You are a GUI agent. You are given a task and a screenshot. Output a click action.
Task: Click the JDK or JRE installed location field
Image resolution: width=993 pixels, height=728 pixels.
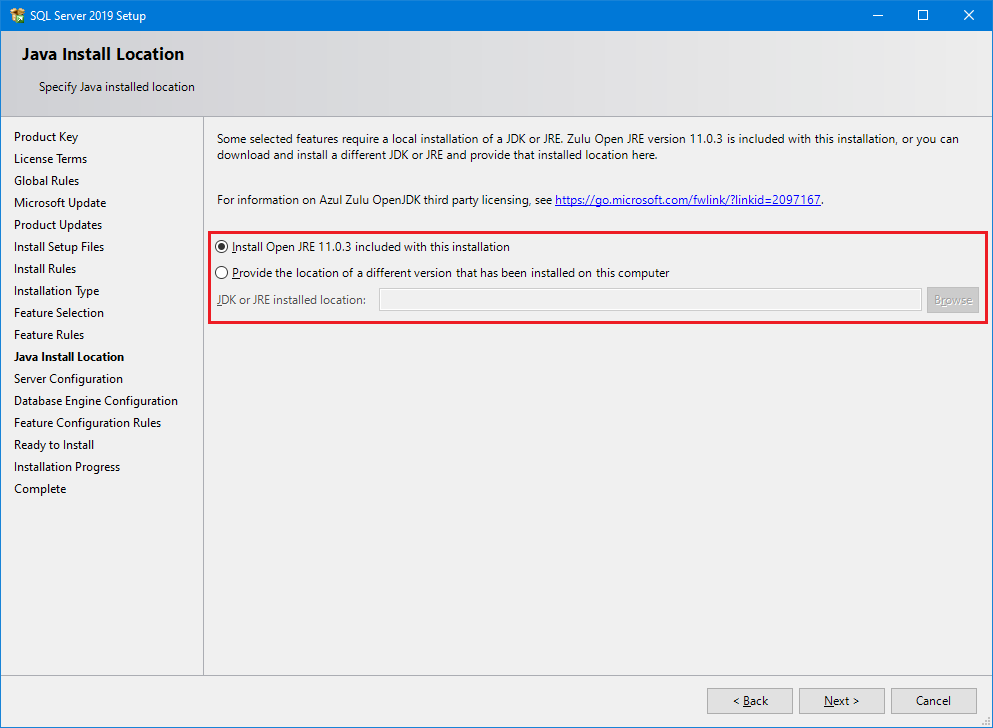coord(650,300)
